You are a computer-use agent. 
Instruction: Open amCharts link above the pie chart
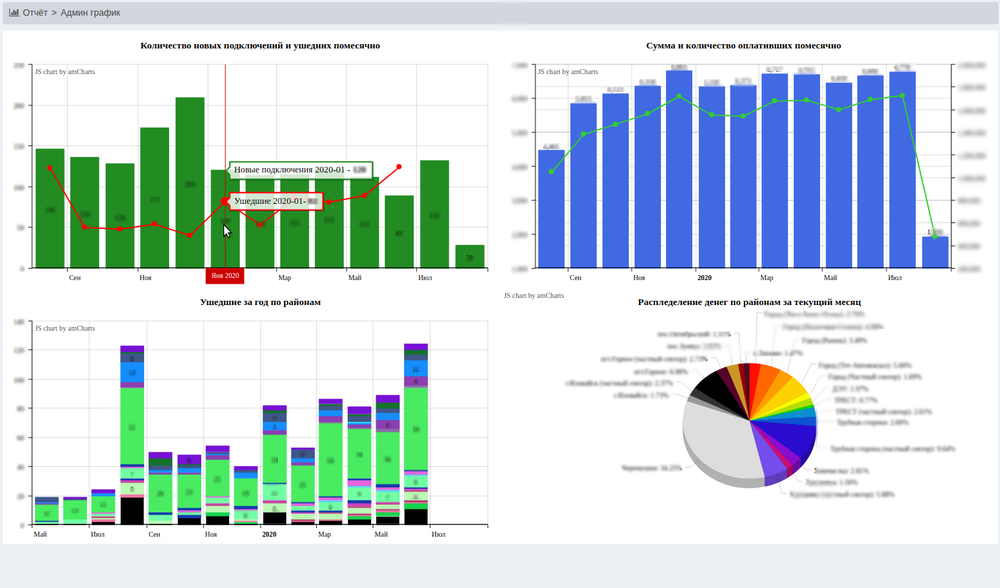pyautogui.click(x=534, y=296)
